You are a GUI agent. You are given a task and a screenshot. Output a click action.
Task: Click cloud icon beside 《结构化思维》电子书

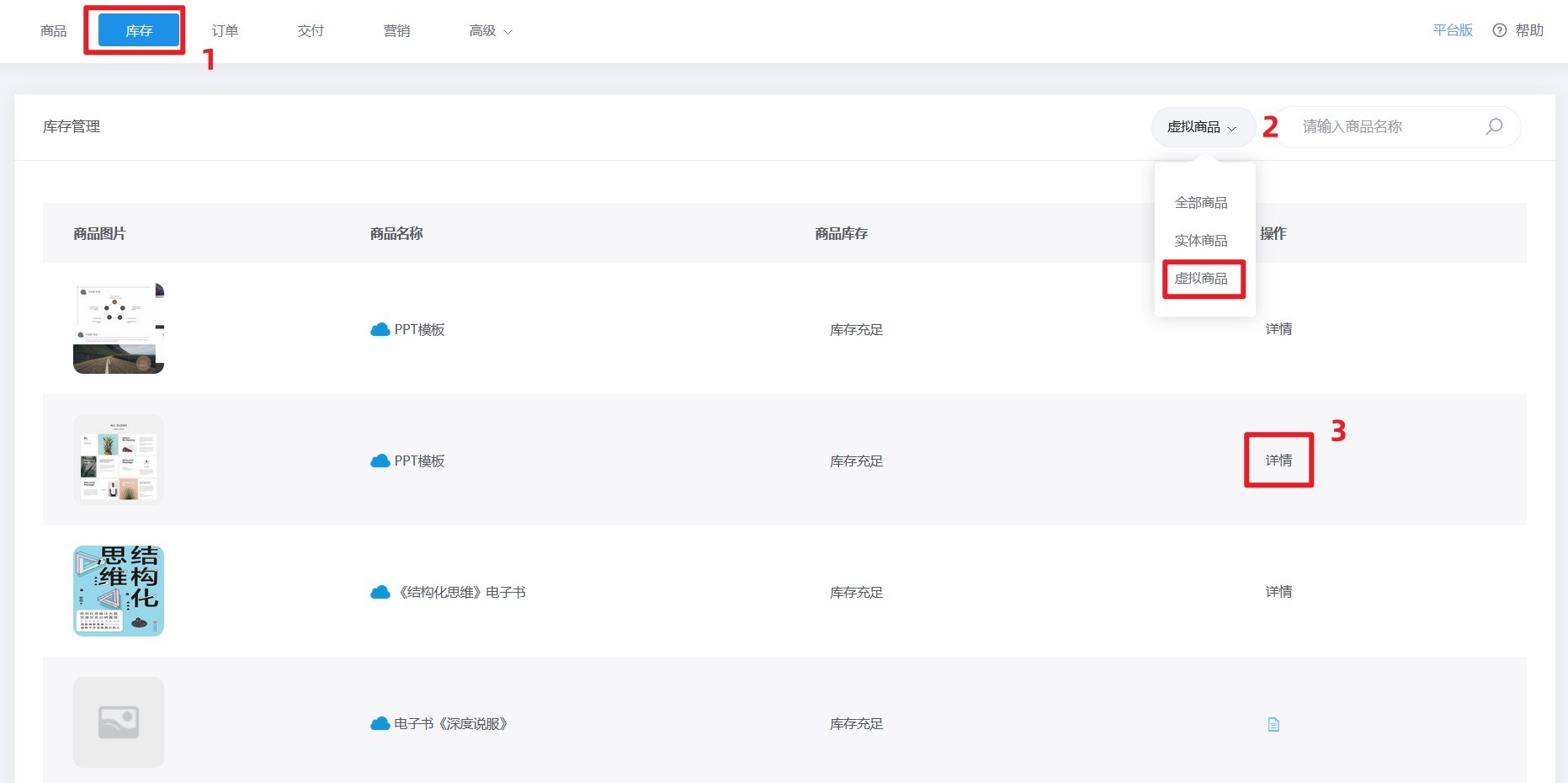pos(380,592)
